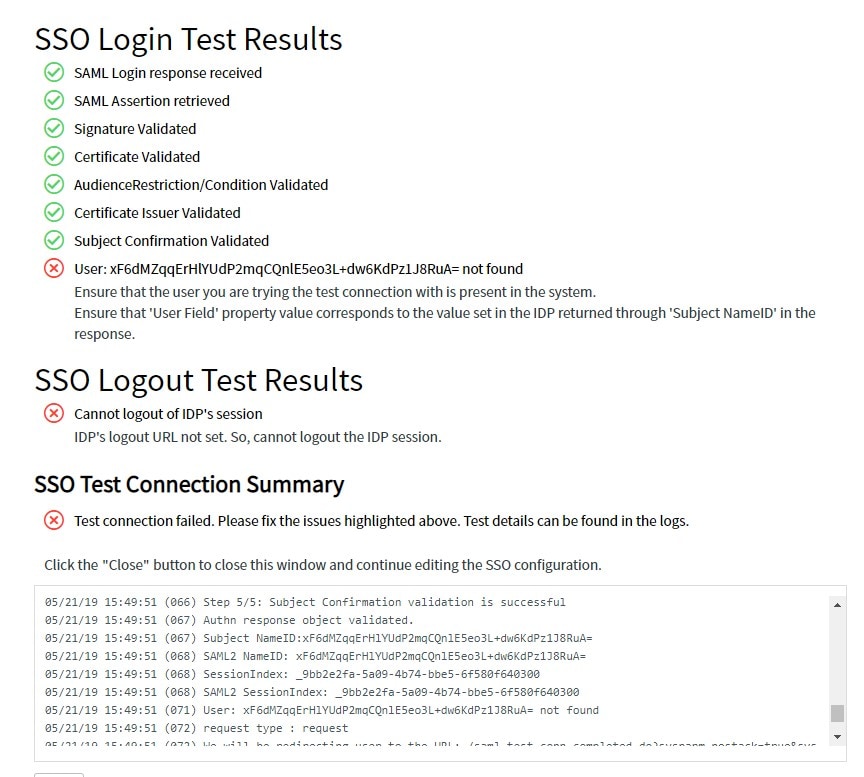Screen dimensions: 864x777
Task: Select the Certificate Issuer Validated check icon
Action: [54, 212]
